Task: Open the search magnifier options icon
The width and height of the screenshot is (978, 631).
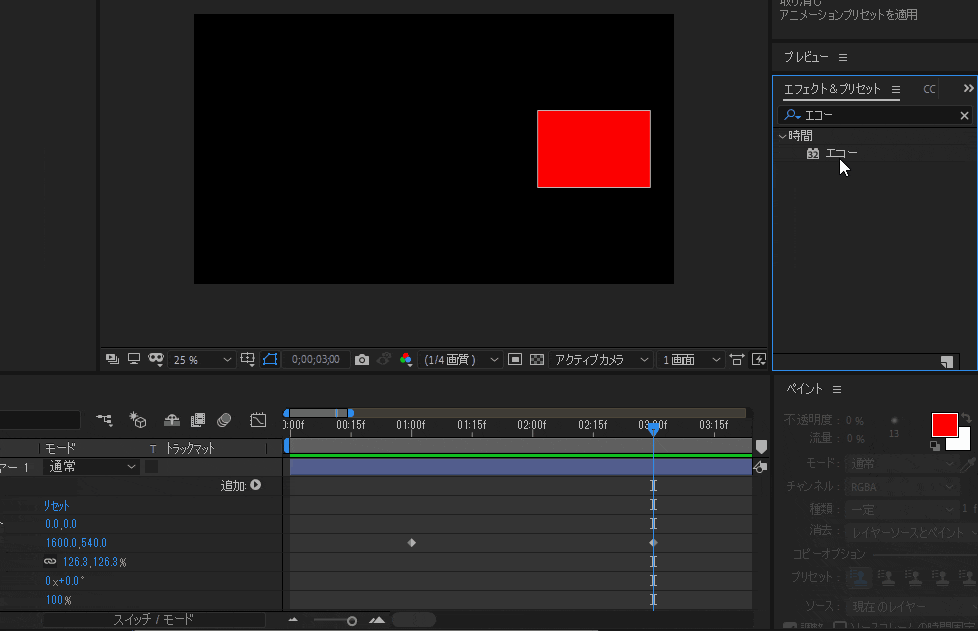Action: [x=792, y=115]
